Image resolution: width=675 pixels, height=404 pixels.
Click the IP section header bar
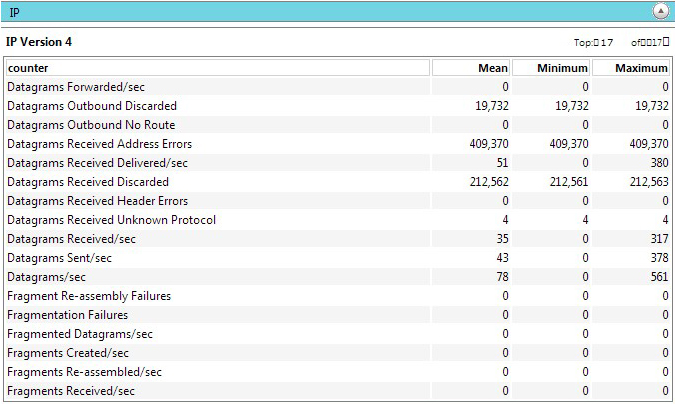(338, 12)
